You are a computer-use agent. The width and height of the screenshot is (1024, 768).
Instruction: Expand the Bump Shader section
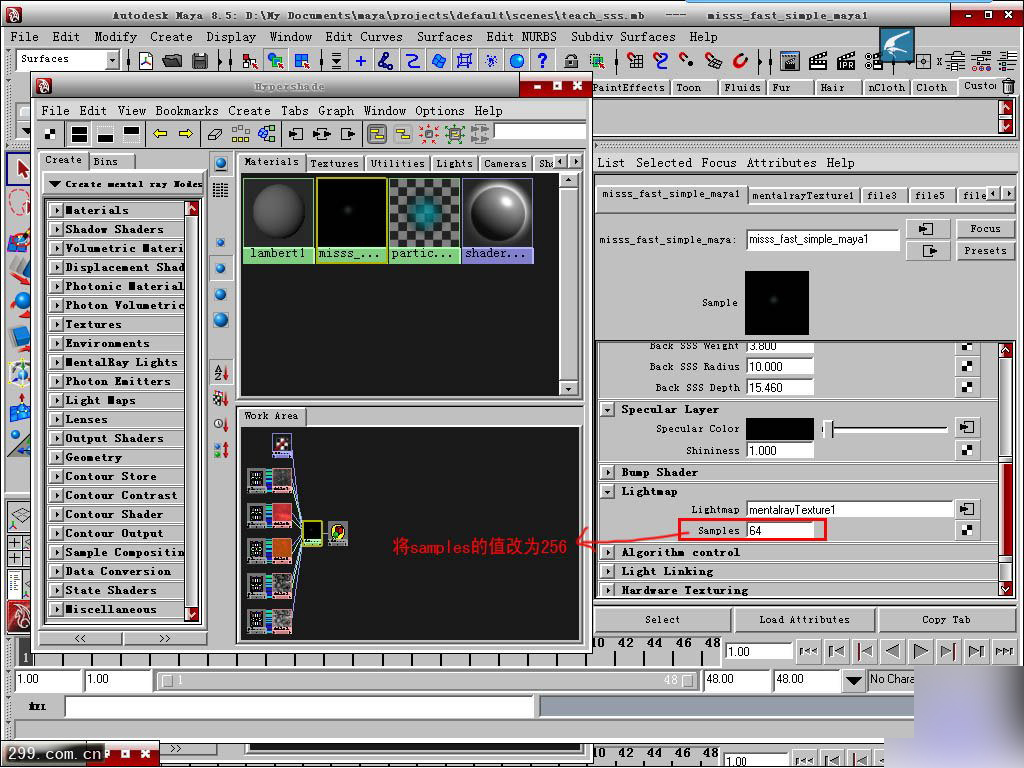[608, 472]
